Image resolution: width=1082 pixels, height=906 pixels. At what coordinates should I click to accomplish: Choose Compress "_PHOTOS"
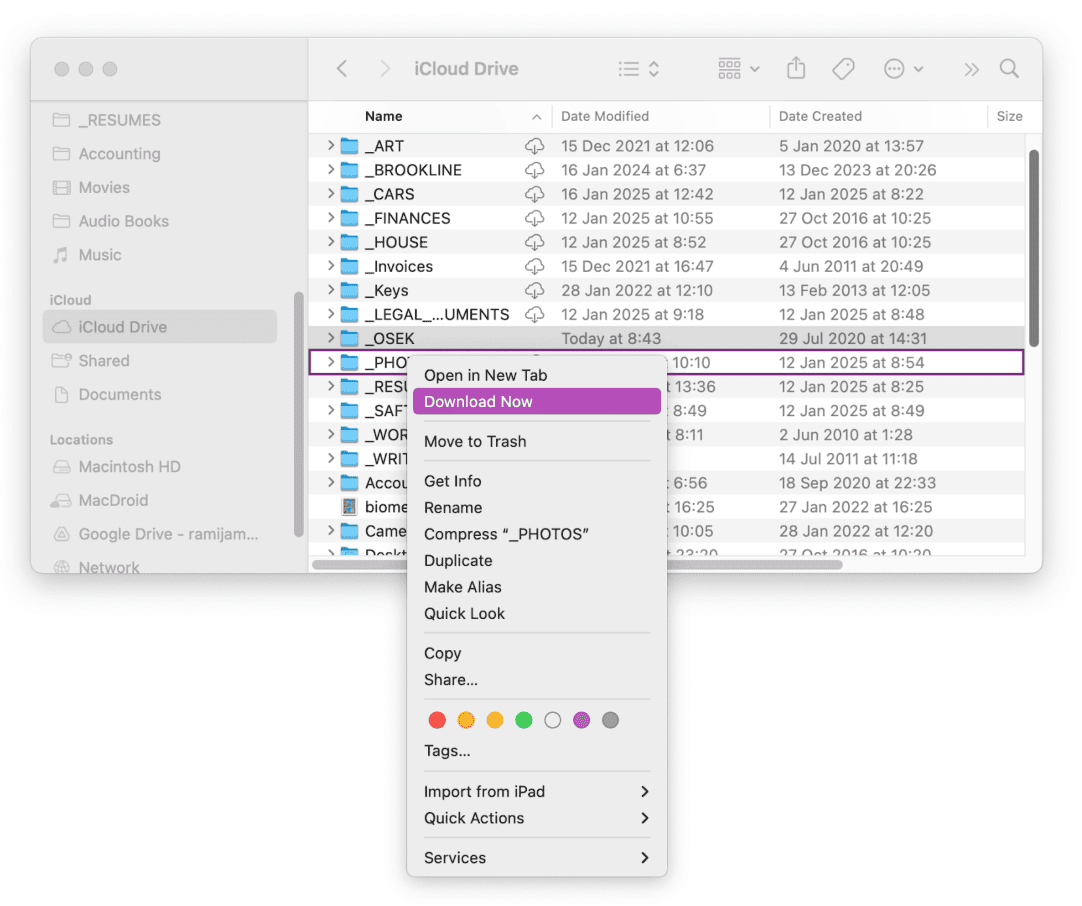coord(536,534)
